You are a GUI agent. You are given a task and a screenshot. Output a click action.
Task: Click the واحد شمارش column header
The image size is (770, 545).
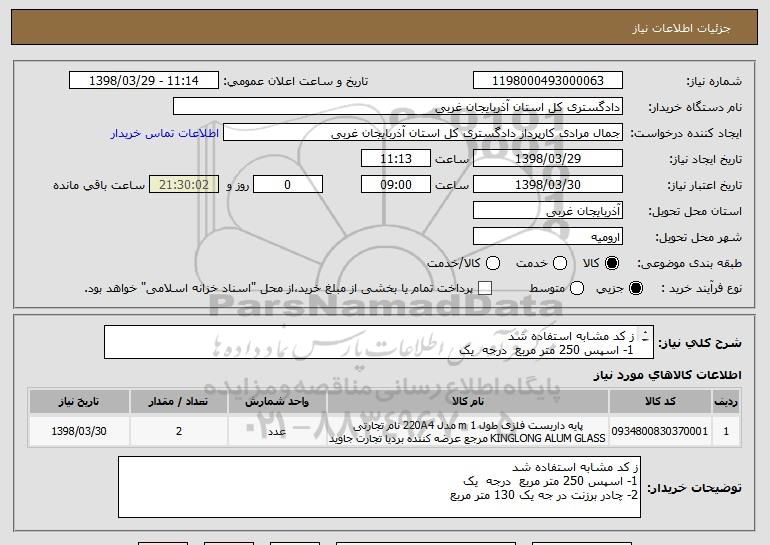(x=277, y=402)
